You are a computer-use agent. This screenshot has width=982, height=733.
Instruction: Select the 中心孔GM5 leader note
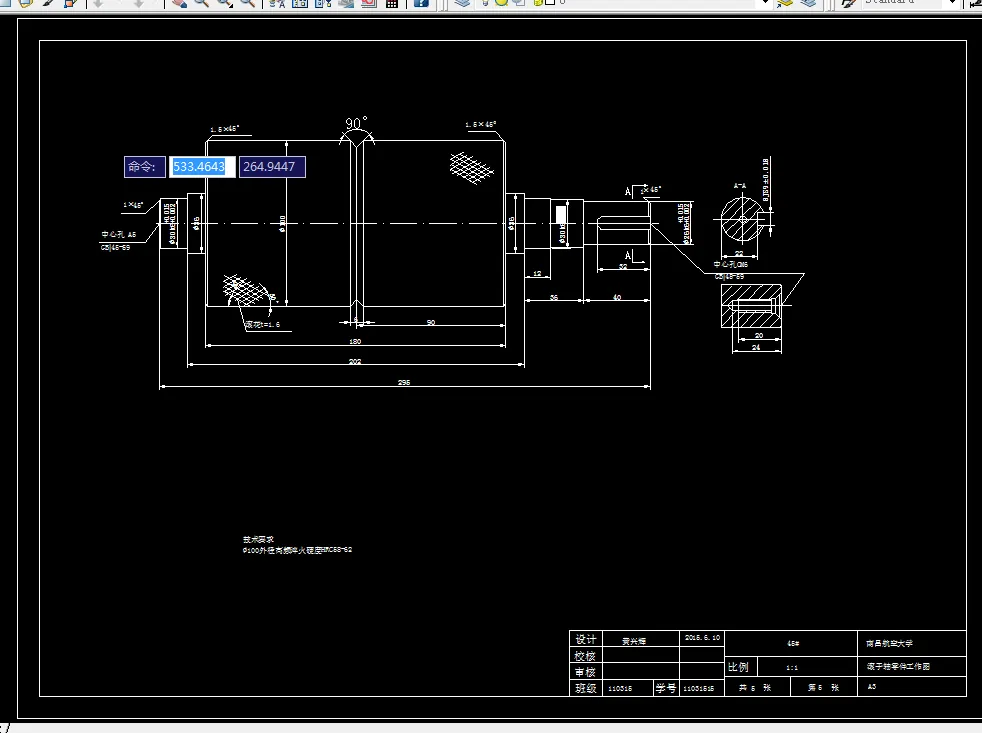coord(731,264)
